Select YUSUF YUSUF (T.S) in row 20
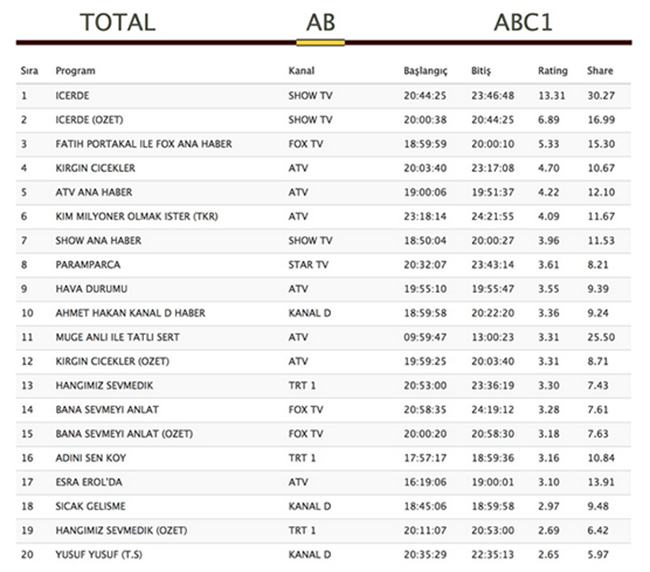 click(98, 554)
